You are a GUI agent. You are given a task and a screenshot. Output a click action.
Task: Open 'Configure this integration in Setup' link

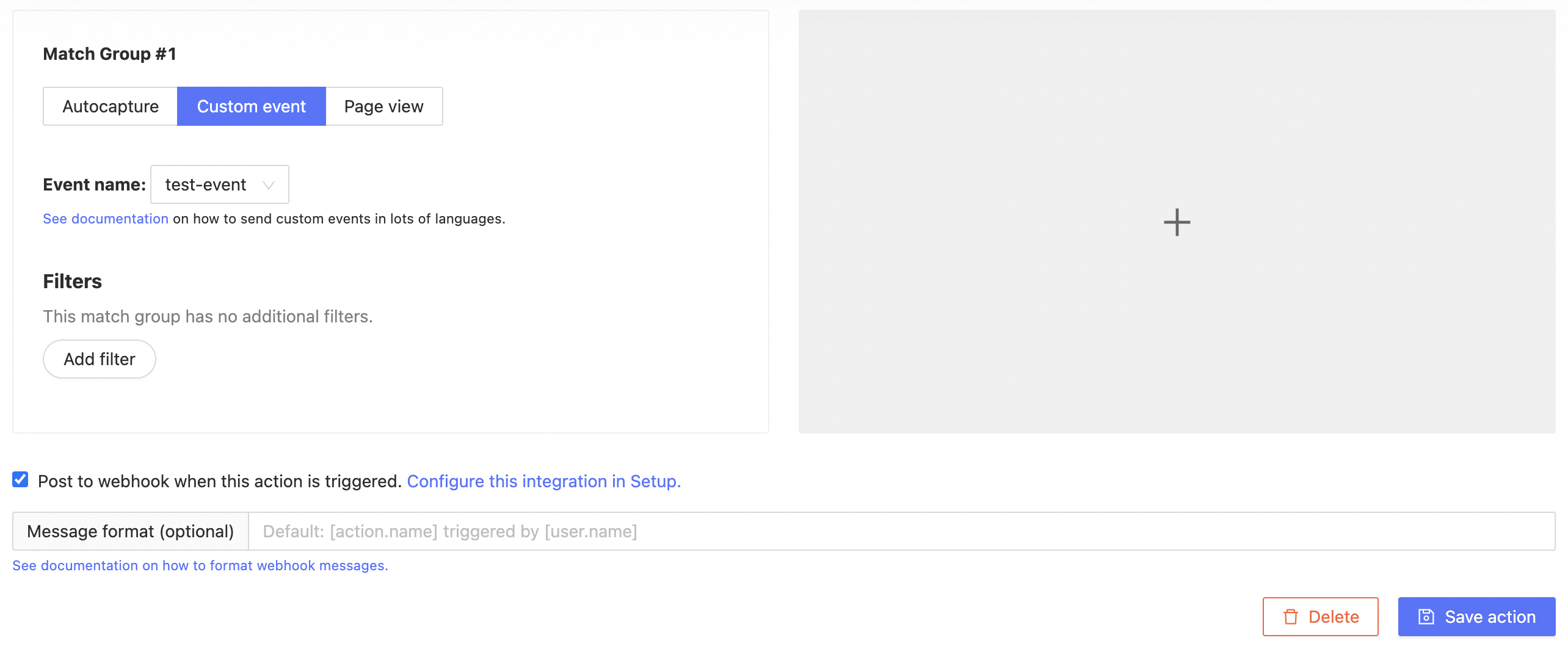coord(543,481)
